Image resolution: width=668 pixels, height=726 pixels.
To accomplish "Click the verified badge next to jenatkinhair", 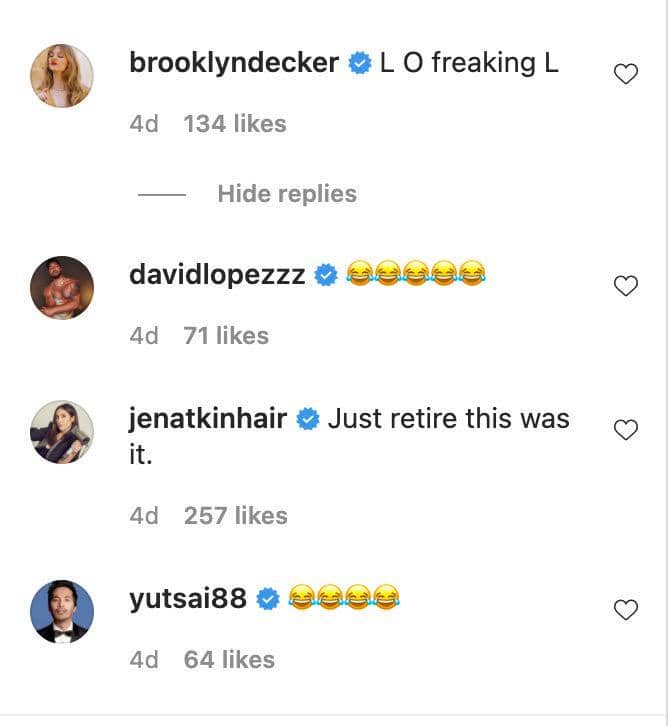I will (x=308, y=419).
